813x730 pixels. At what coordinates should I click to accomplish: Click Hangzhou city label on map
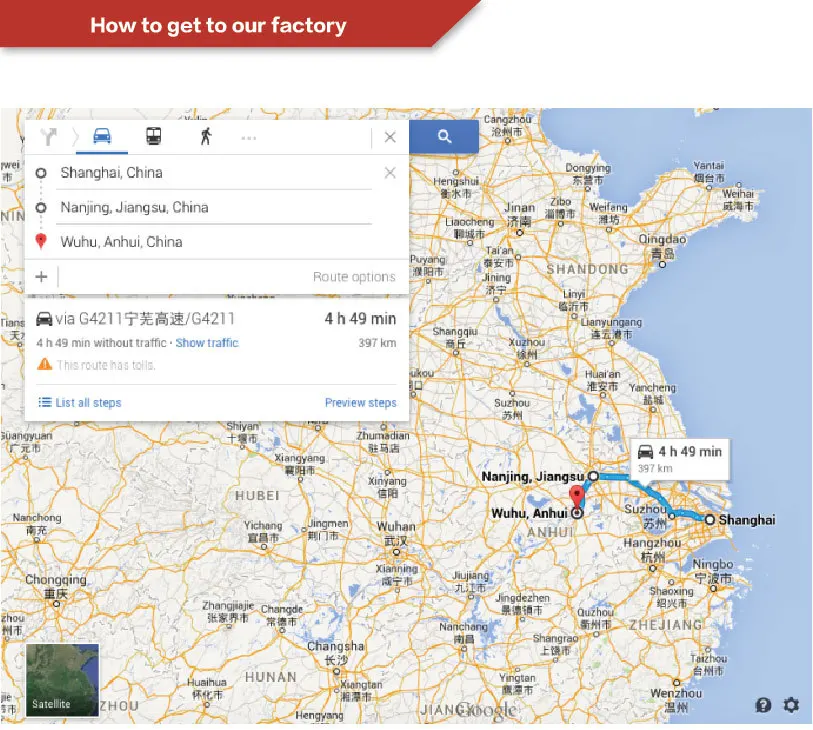pos(652,550)
